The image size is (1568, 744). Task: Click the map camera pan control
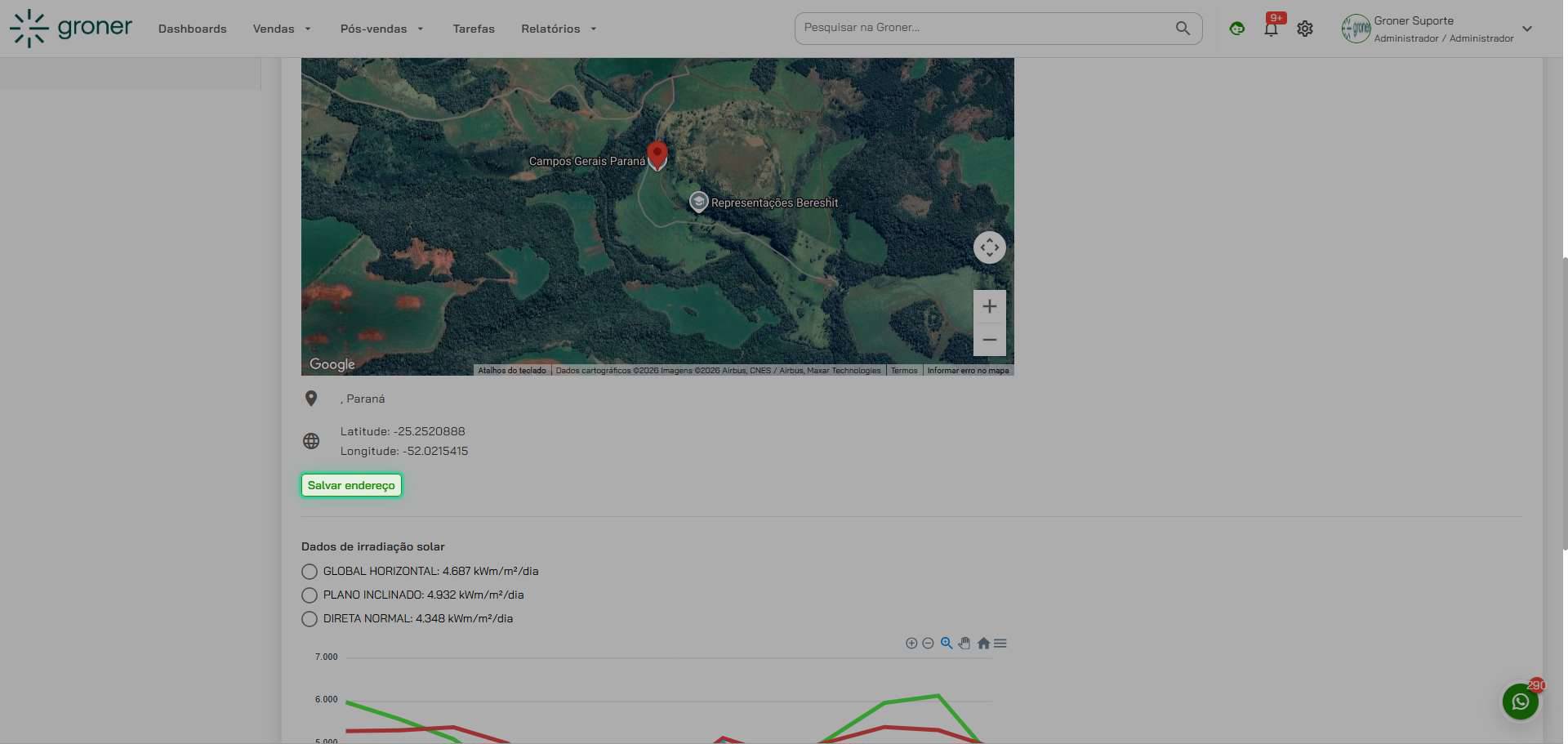point(989,247)
